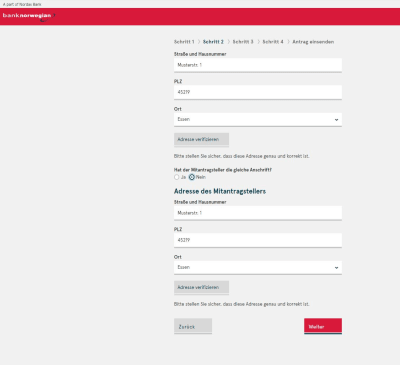Viewport: 400px width, 365px height.
Task: Open Schritt 3 step
Action: click(x=243, y=42)
